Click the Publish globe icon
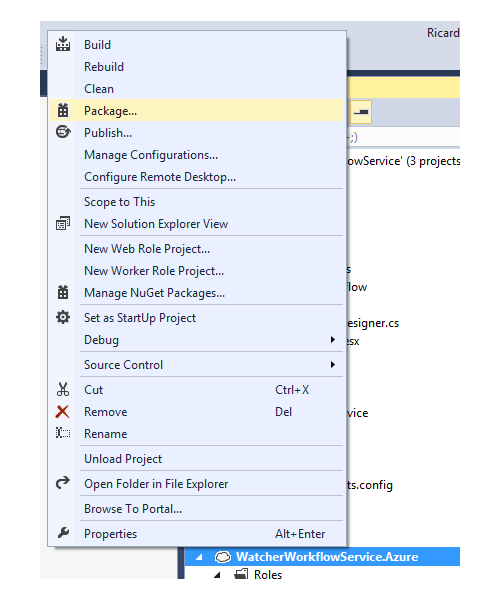This screenshot has width=500, height=600. [63, 132]
